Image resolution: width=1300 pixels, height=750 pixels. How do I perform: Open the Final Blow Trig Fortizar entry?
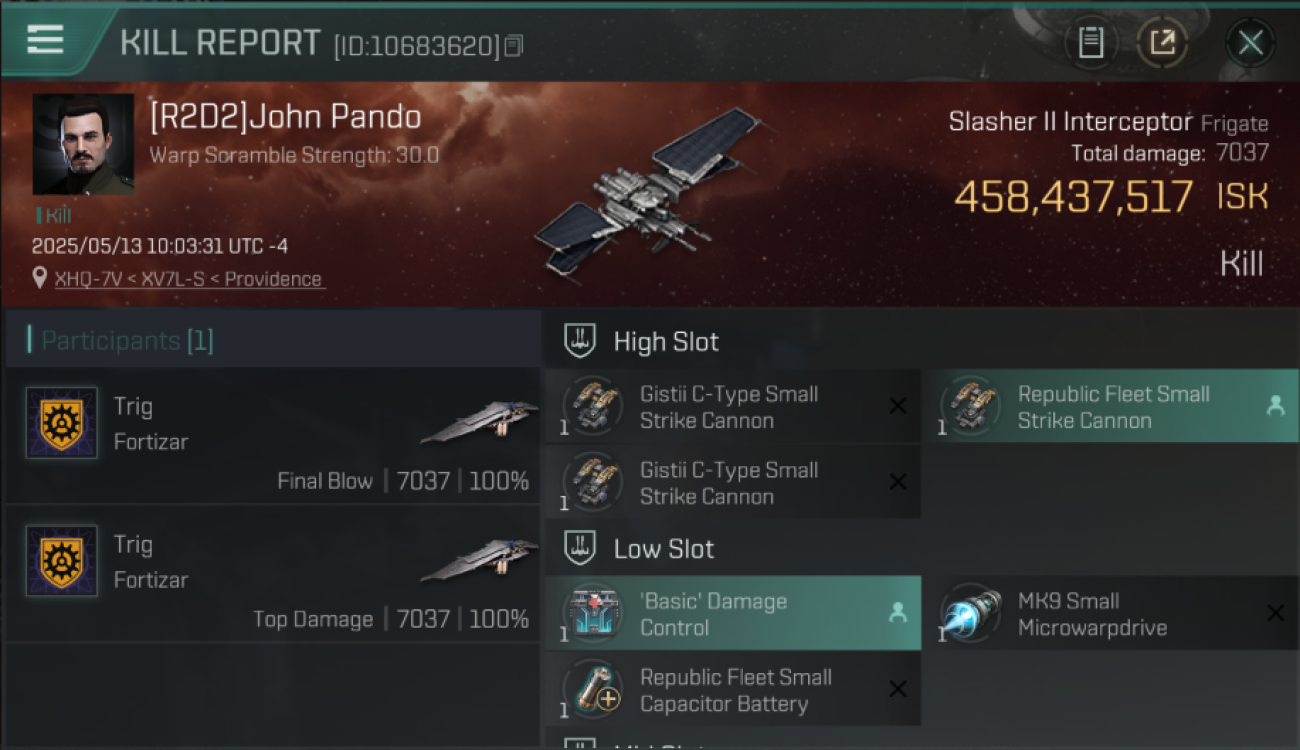(273, 435)
